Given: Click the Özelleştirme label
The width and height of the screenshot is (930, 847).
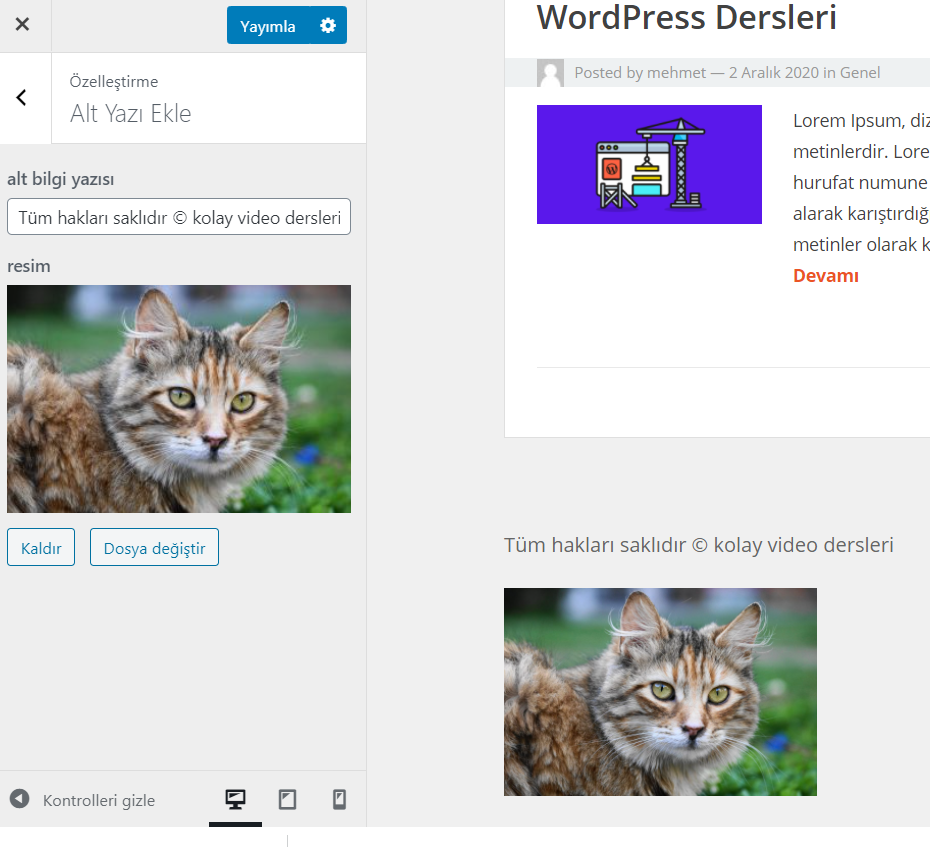Looking at the screenshot, I should point(114,82).
